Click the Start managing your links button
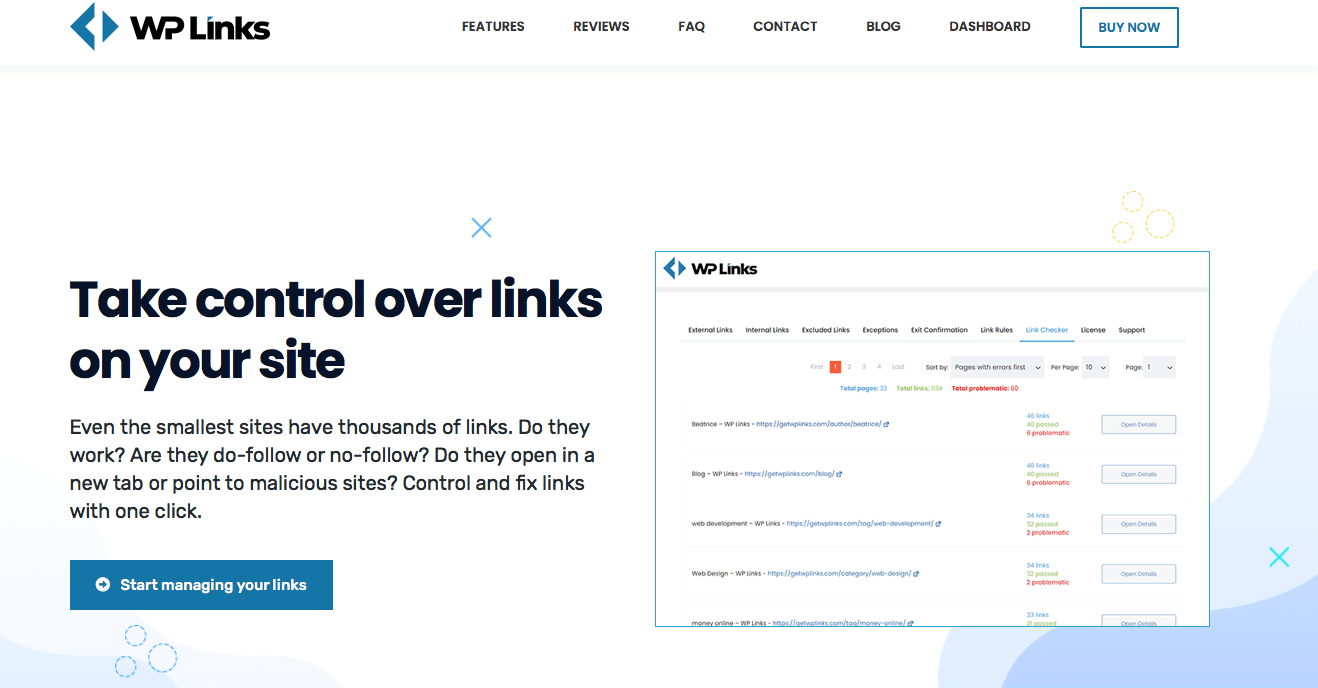1318x688 pixels. point(201,585)
